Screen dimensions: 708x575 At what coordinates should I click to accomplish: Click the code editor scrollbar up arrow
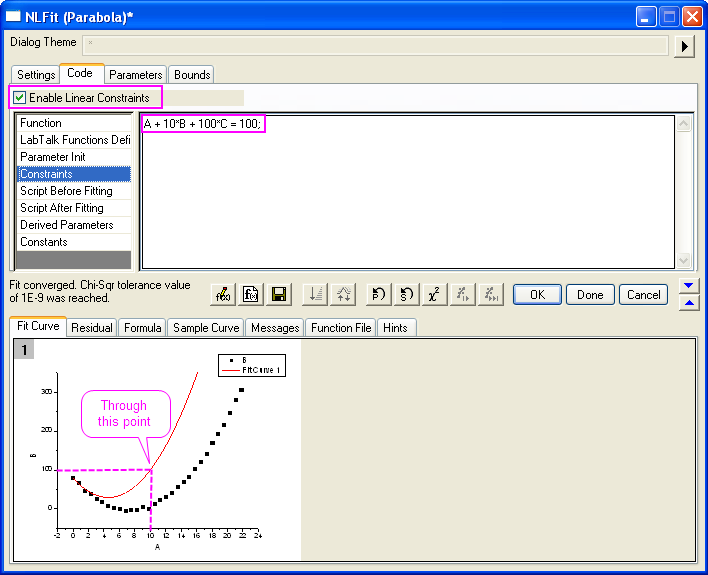point(684,125)
